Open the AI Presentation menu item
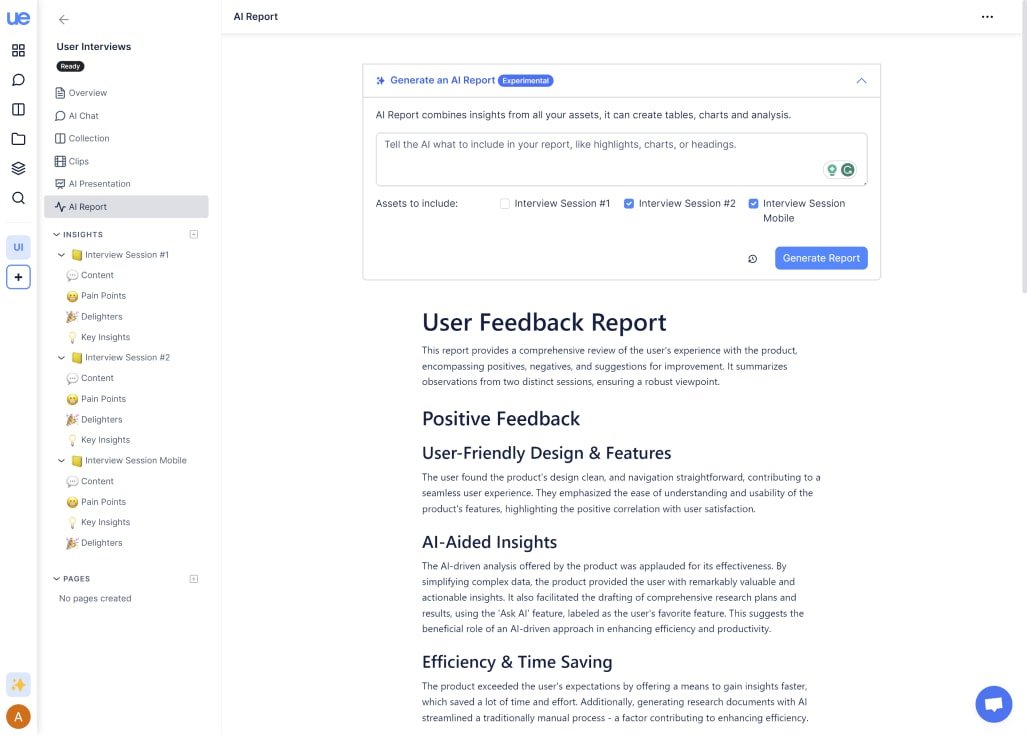Screen dimensions: 1027x735 point(99,184)
